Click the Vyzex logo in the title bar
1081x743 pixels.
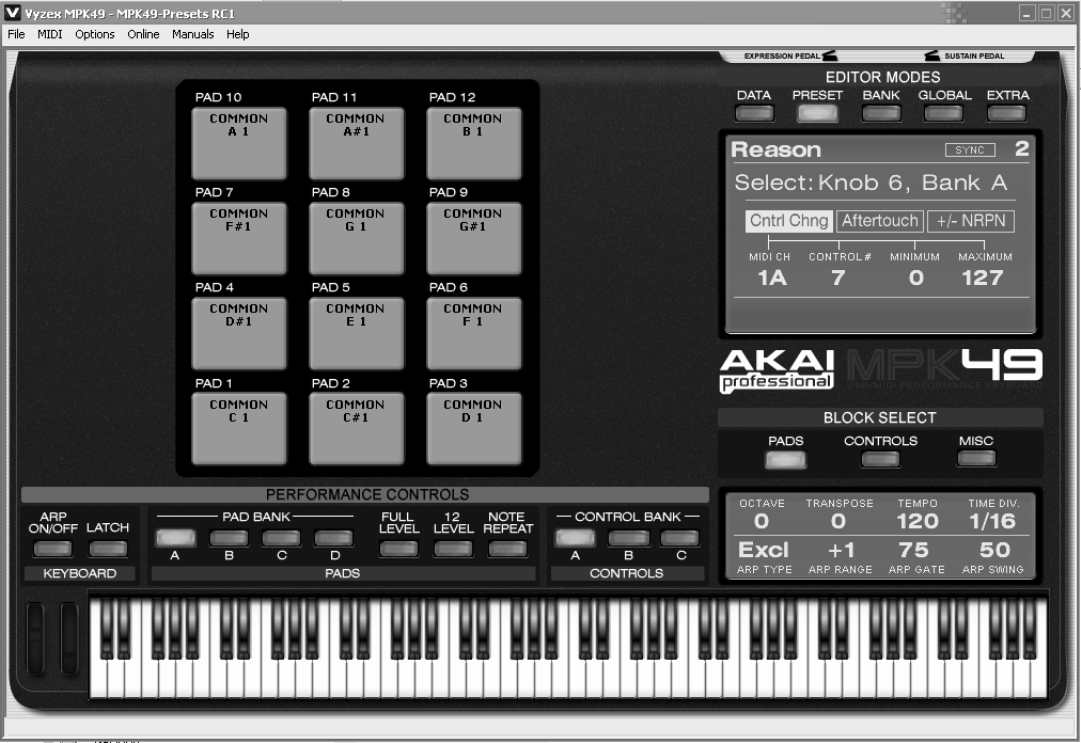point(12,12)
